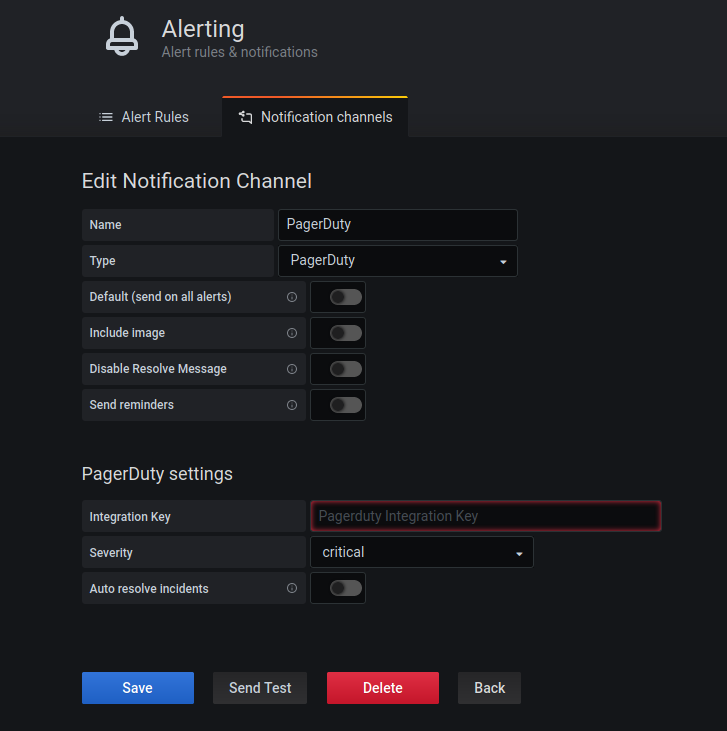Click the Send reminders label
The image size is (727, 731).
click(132, 405)
